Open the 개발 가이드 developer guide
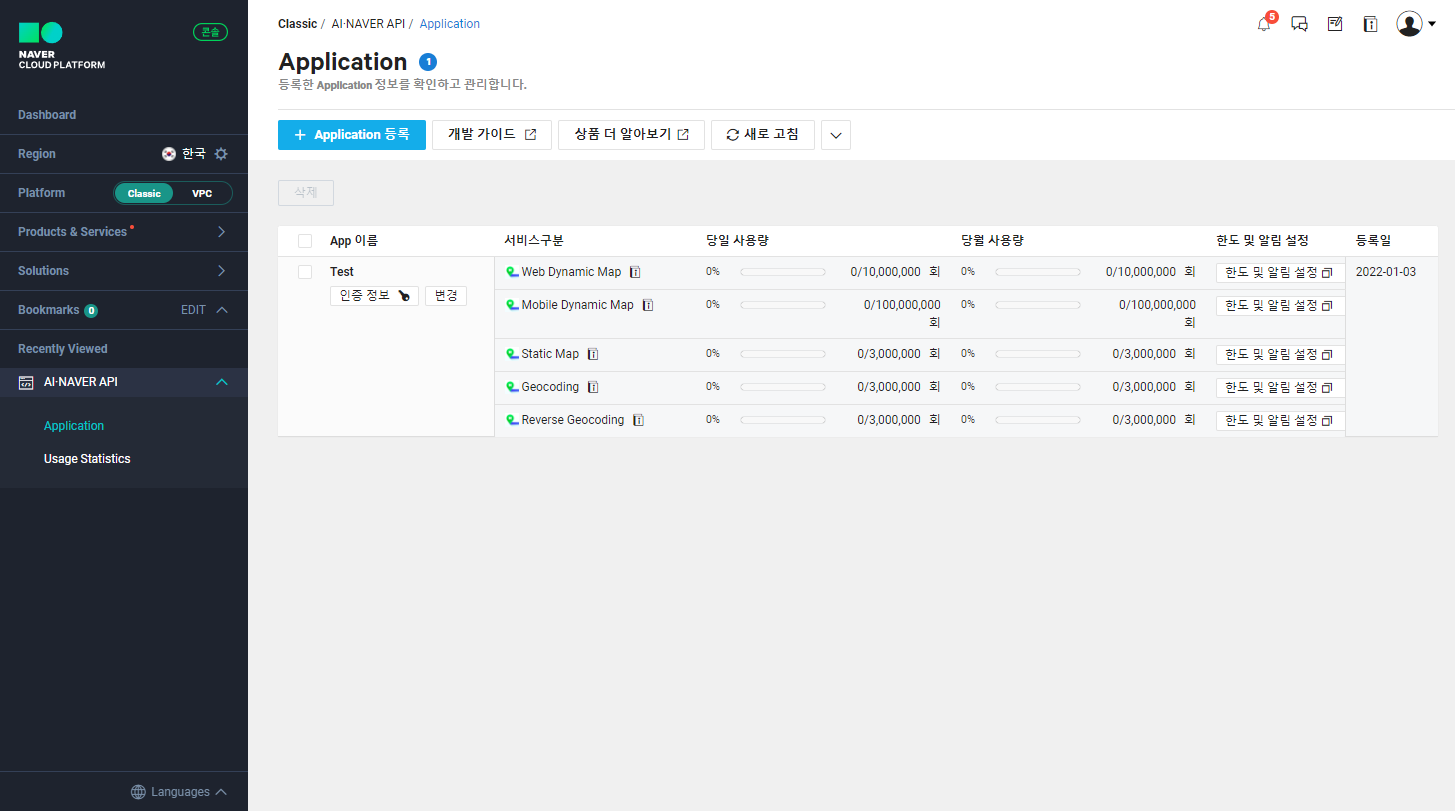Image resolution: width=1455 pixels, height=811 pixels. pyautogui.click(x=492, y=135)
